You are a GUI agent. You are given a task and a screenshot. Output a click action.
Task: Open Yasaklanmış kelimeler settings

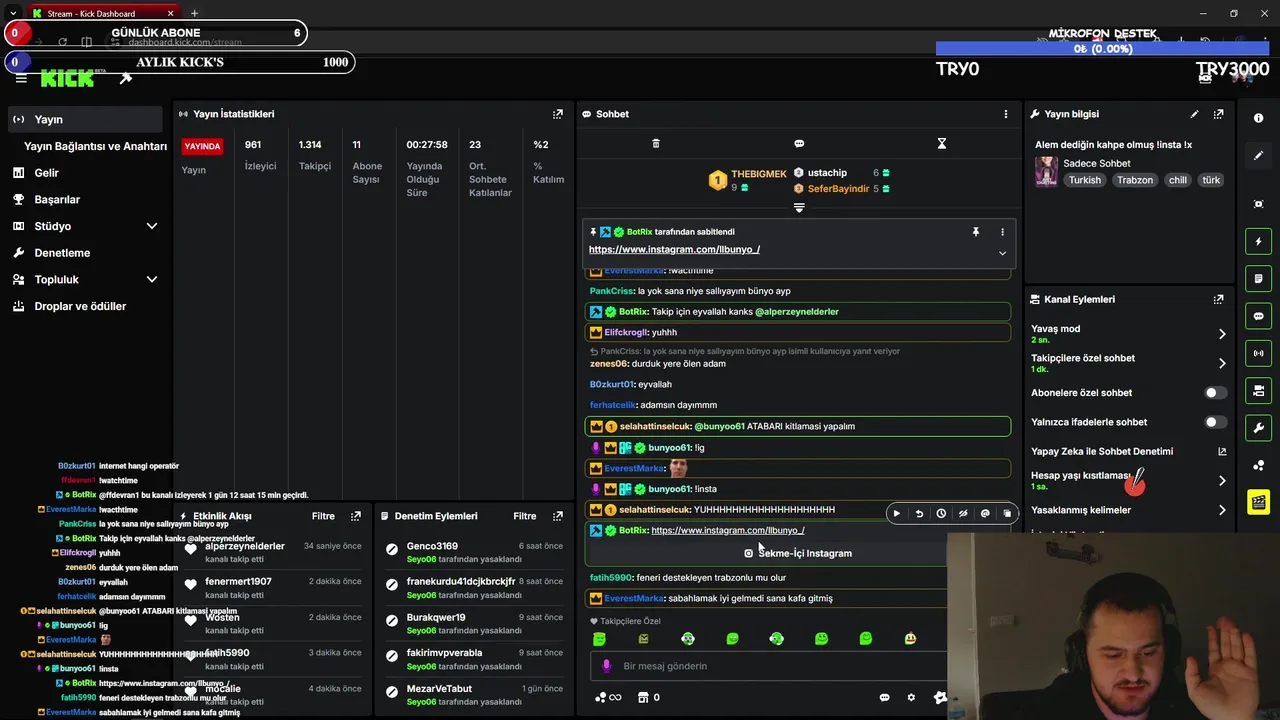click(x=1128, y=510)
